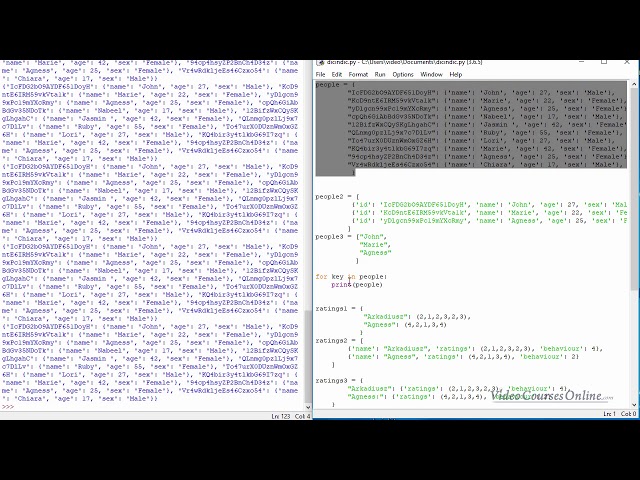Click the editor scrollbar down arrow
Image resolution: width=640 pixels, height=480 pixels.
(634, 404)
